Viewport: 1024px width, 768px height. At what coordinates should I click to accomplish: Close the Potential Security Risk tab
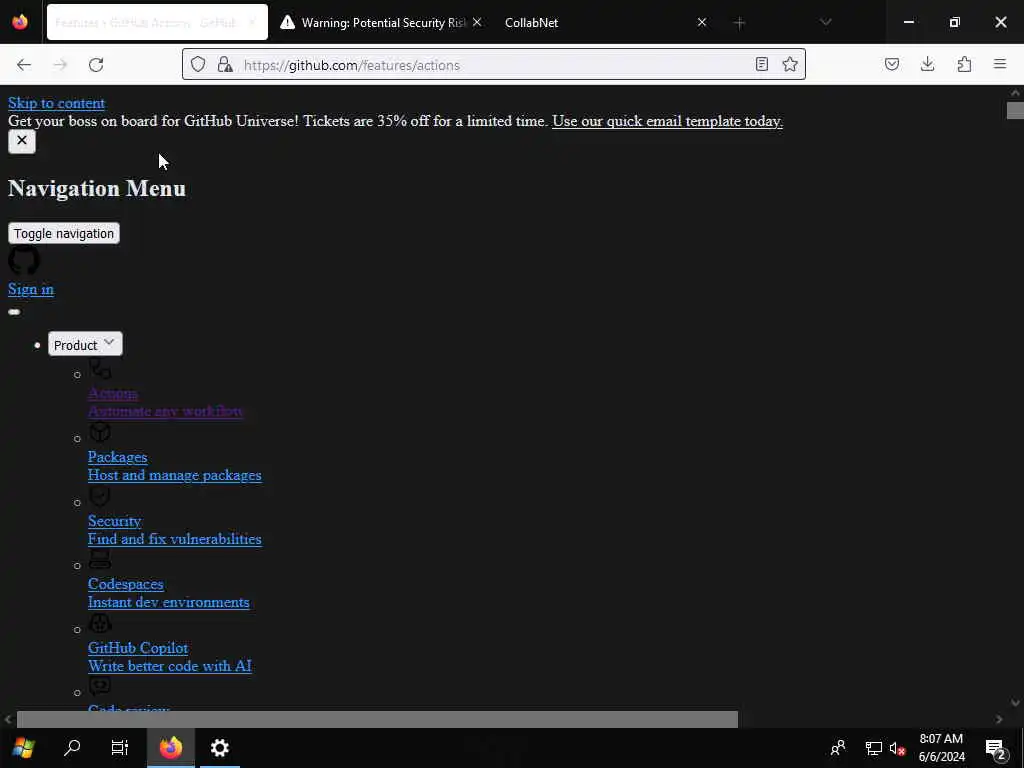click(x=477, y=22)
